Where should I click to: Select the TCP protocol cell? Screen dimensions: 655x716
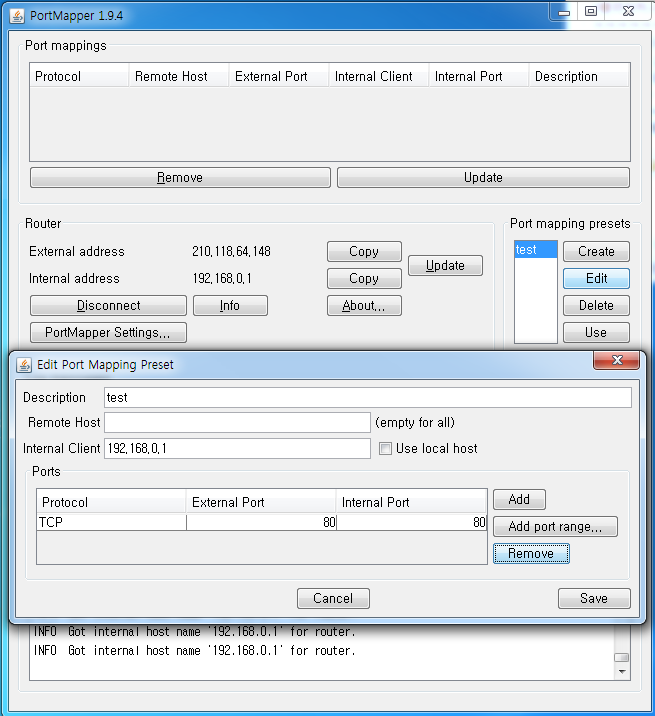tap(111, 522)
